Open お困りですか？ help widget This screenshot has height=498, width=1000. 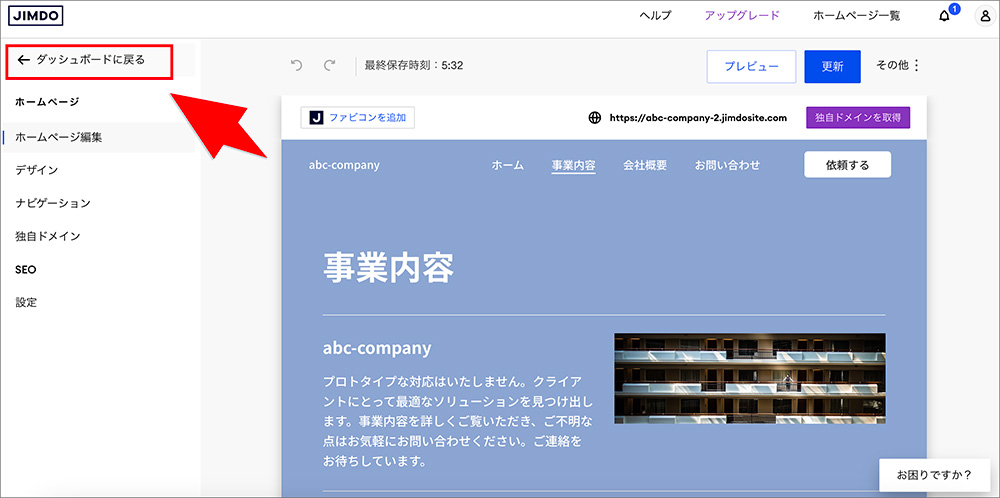click(x=934, y=475)
